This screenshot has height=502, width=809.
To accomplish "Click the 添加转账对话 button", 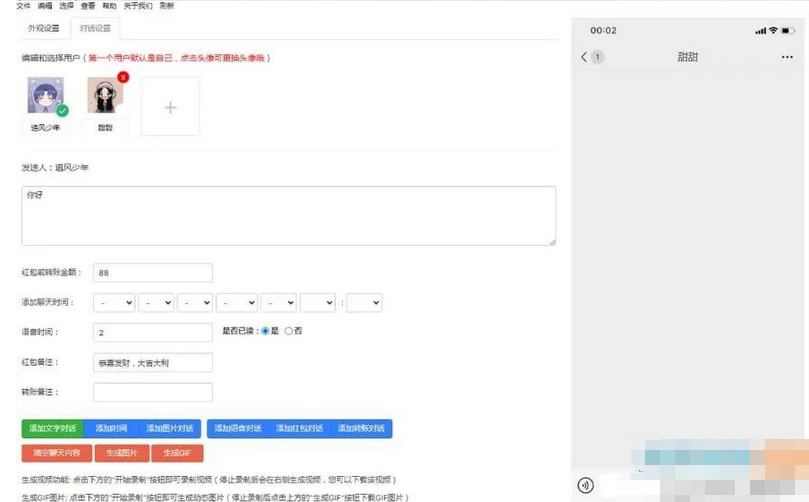I will pyautogui.click(x=361, y=429).
